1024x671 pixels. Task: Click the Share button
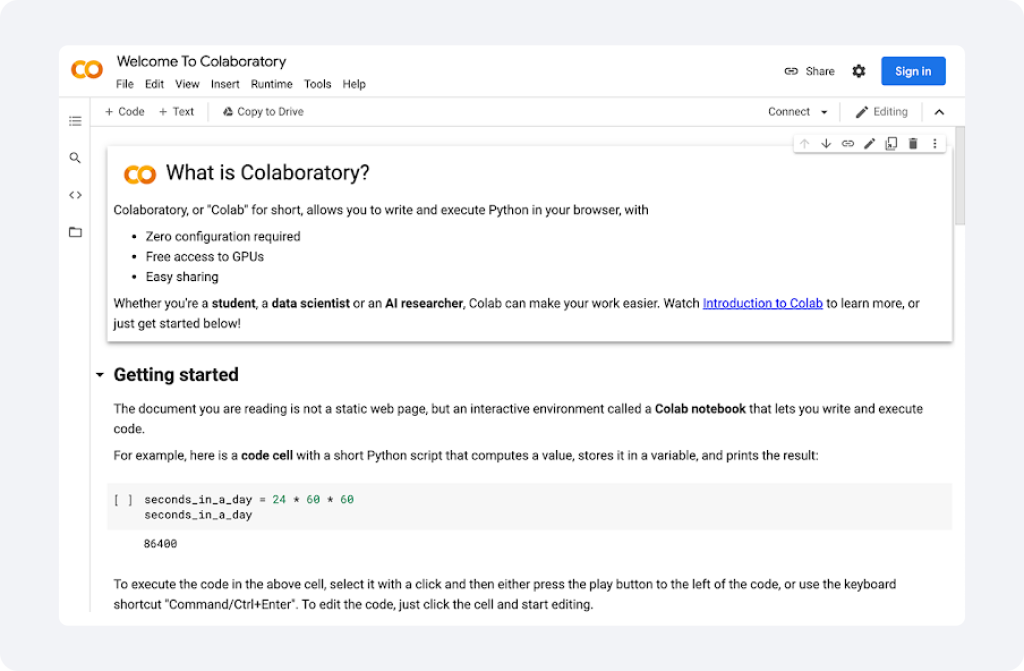(x=810, y=71)
